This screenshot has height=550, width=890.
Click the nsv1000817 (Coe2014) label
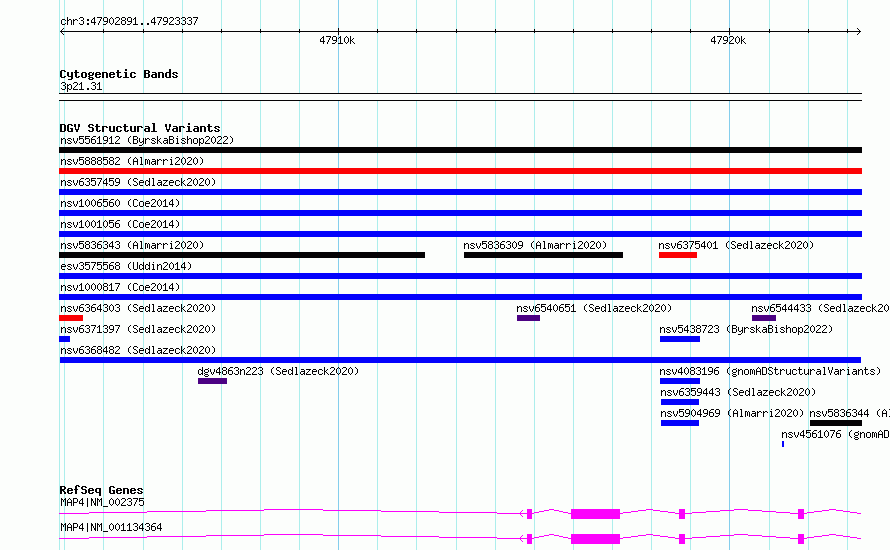(x=120, y=287)
